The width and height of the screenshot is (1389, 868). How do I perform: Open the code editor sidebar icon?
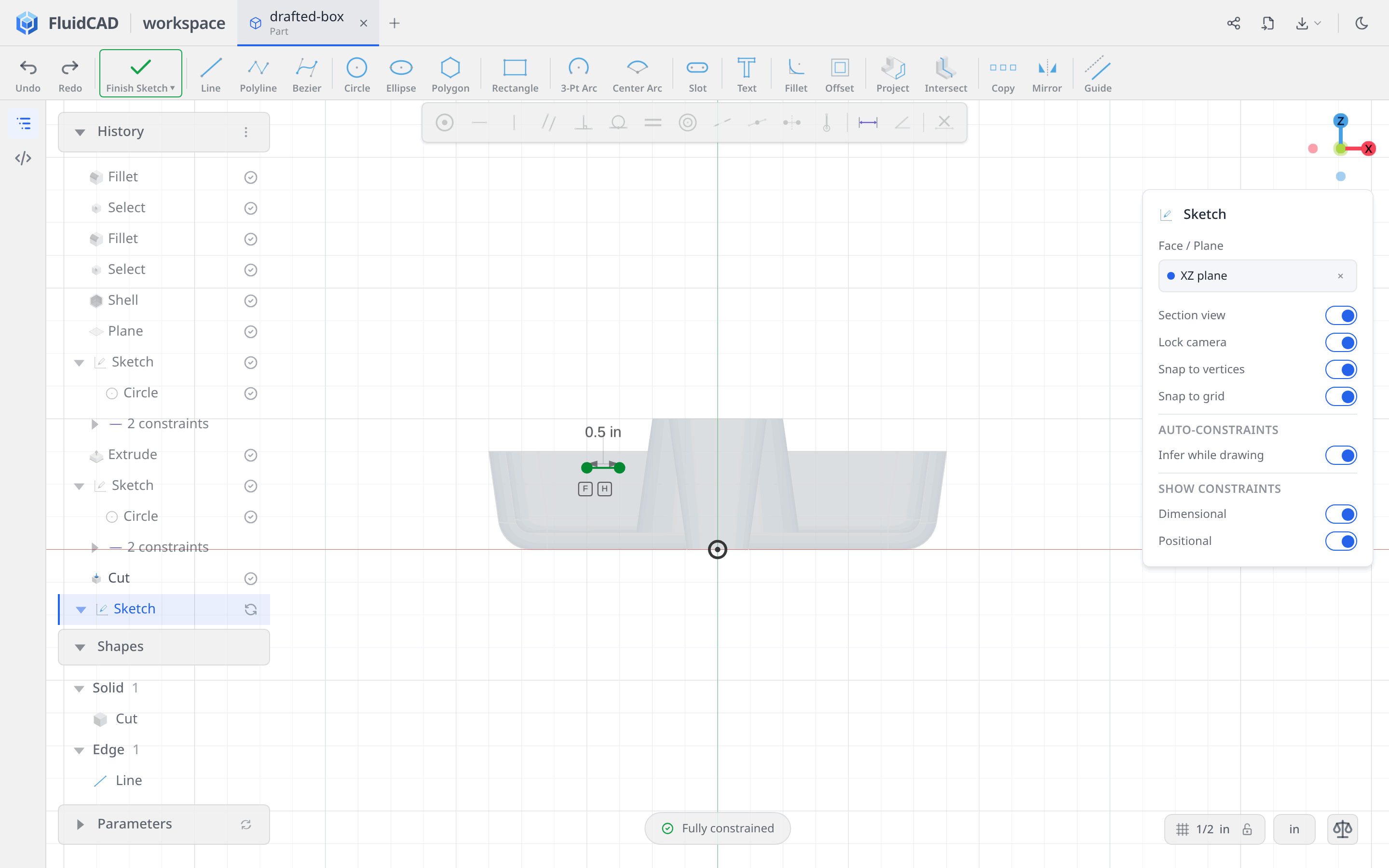click(x=23, y=158)
